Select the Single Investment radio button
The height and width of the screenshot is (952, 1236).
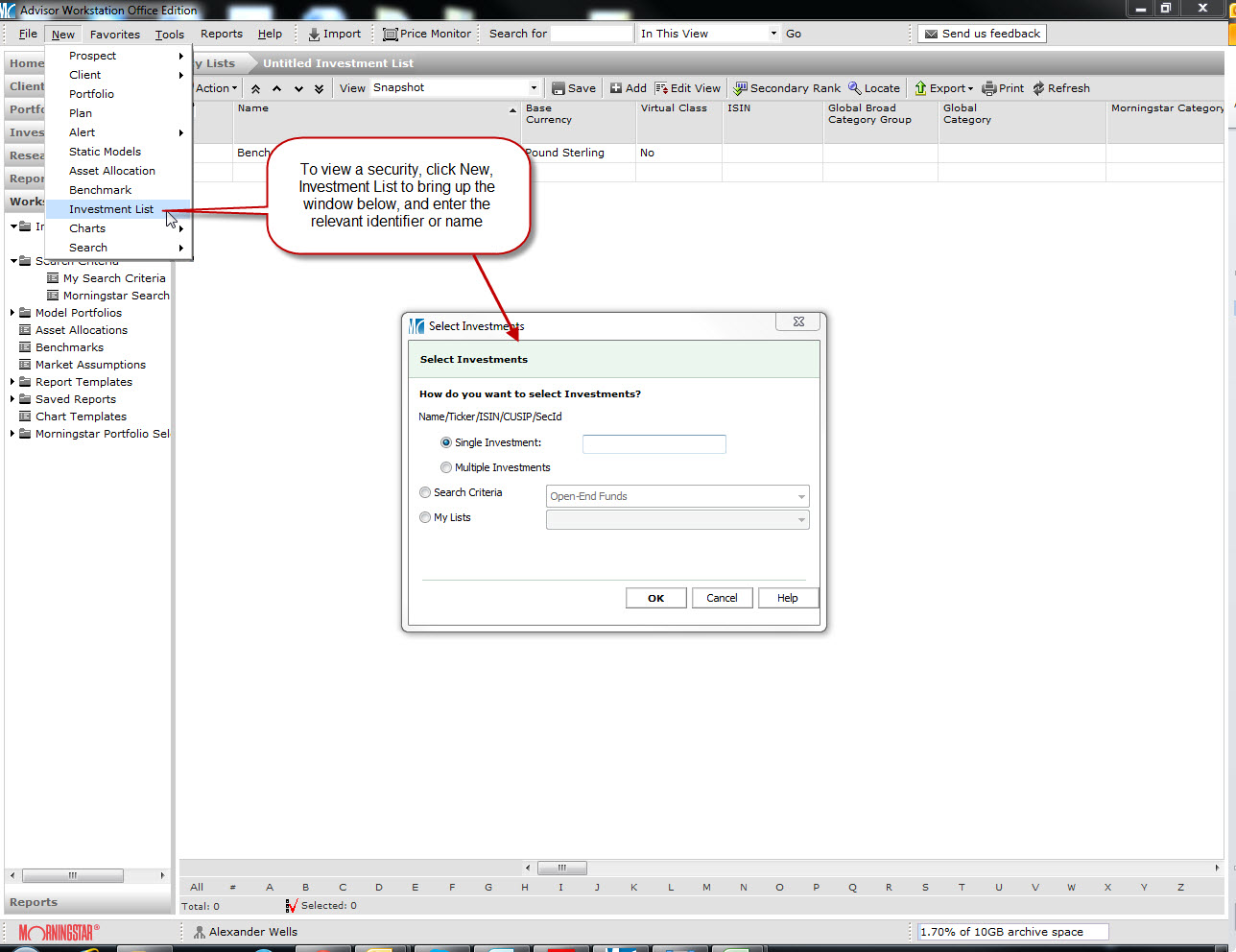tap(446, 443)
